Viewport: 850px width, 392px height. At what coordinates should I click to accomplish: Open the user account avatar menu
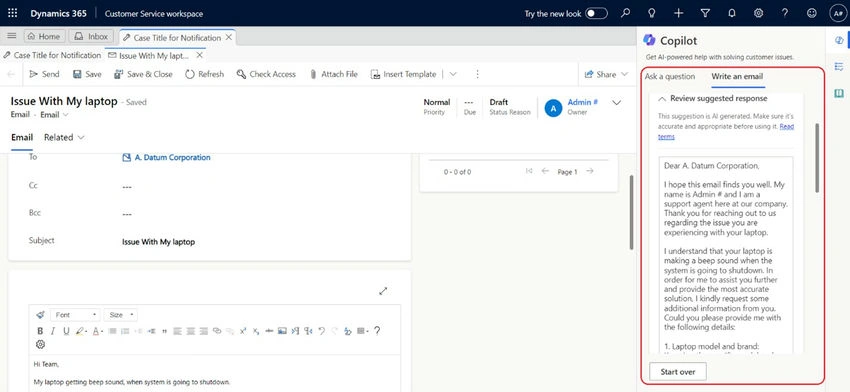point(838,14)
